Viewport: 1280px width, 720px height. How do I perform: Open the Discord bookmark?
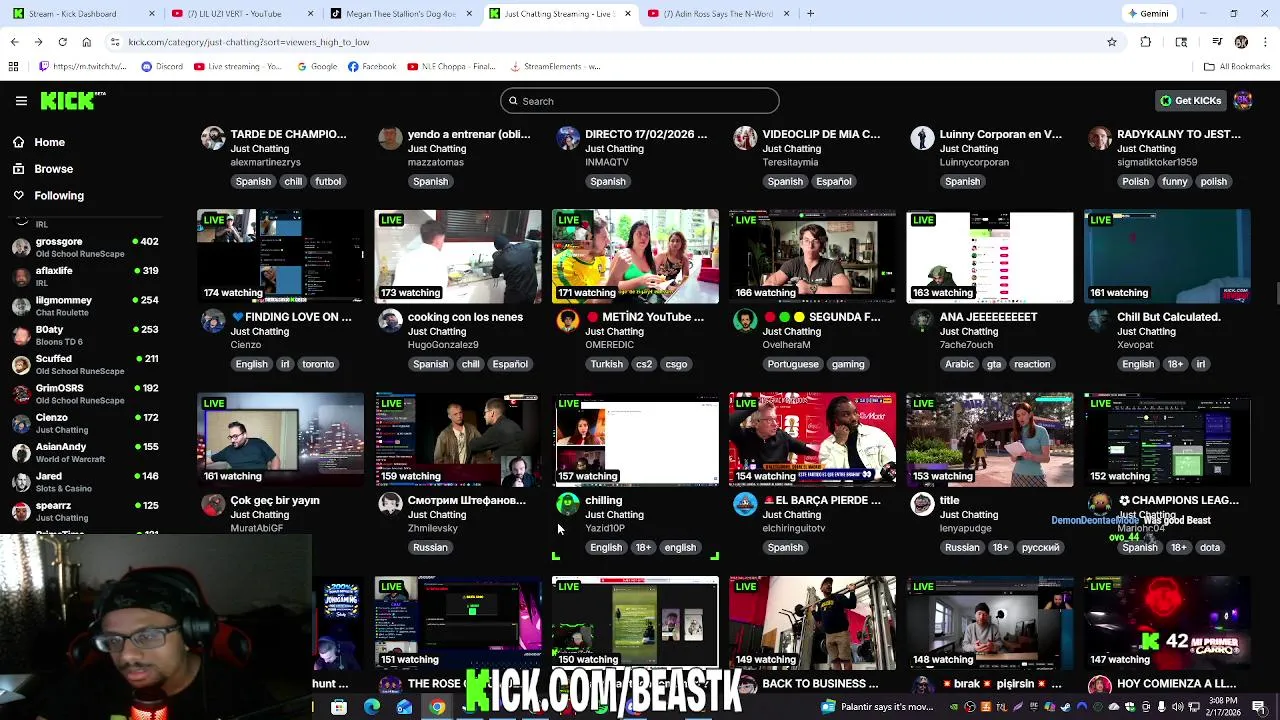click(x=162, y=67)
